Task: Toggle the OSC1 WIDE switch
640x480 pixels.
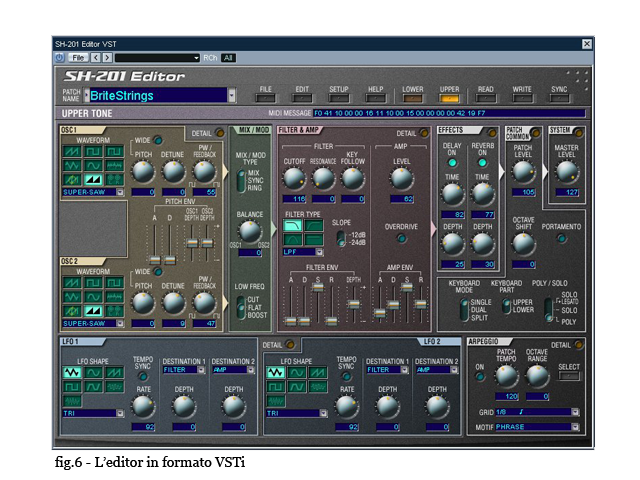Action: coord(157,140)
